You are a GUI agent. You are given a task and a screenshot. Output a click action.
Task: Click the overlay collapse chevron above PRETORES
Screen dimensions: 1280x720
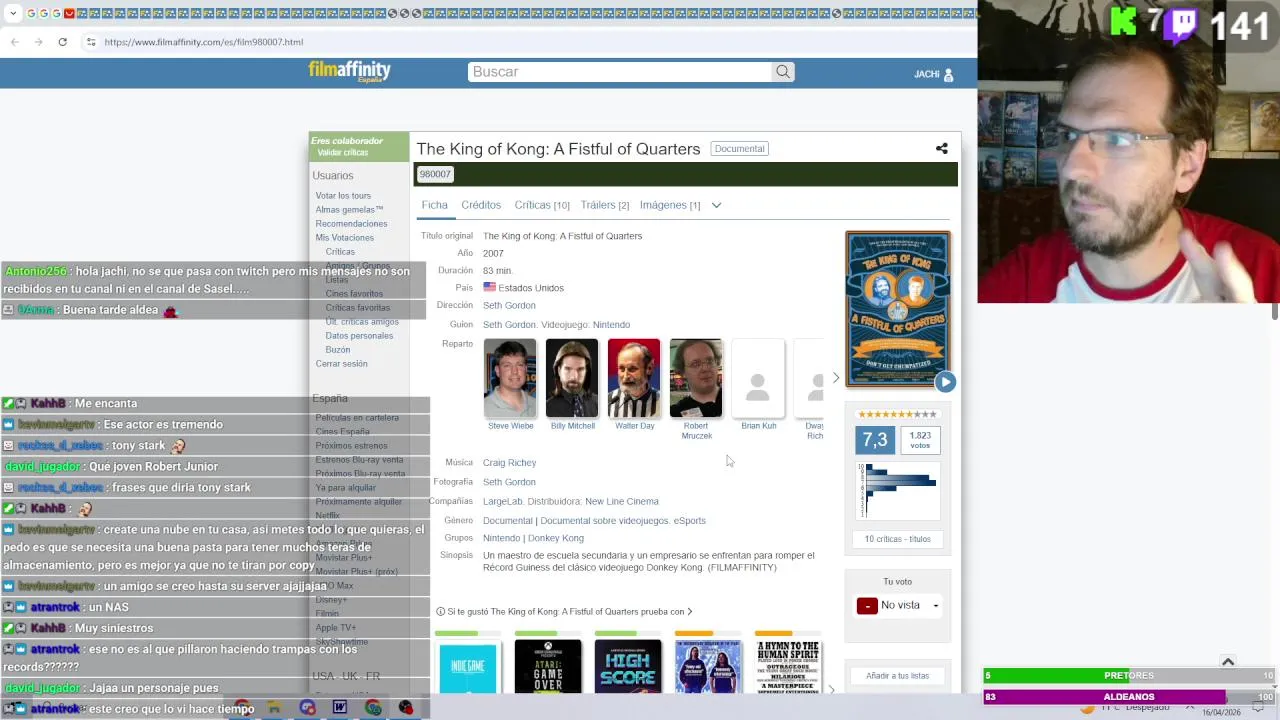tap(1228, 662)
